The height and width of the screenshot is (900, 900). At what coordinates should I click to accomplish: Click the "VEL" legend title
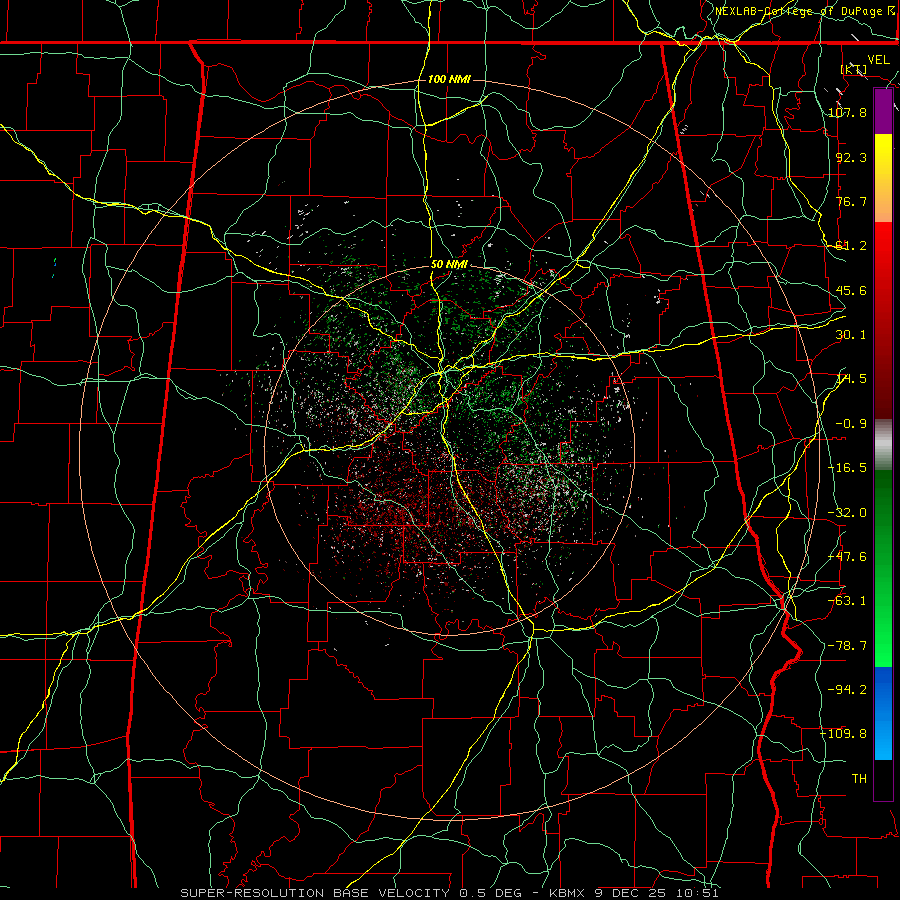click(x=879, y=60)
